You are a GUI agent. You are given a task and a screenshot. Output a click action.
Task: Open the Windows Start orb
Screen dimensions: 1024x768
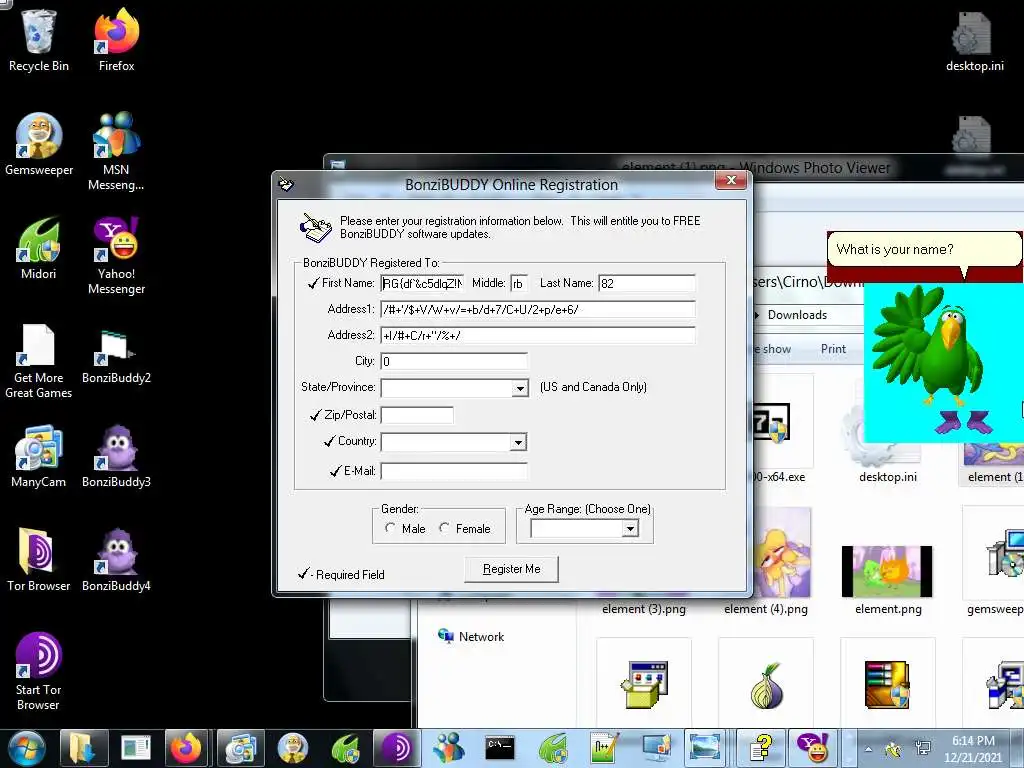pyautogui.click(x=26, y=748)
